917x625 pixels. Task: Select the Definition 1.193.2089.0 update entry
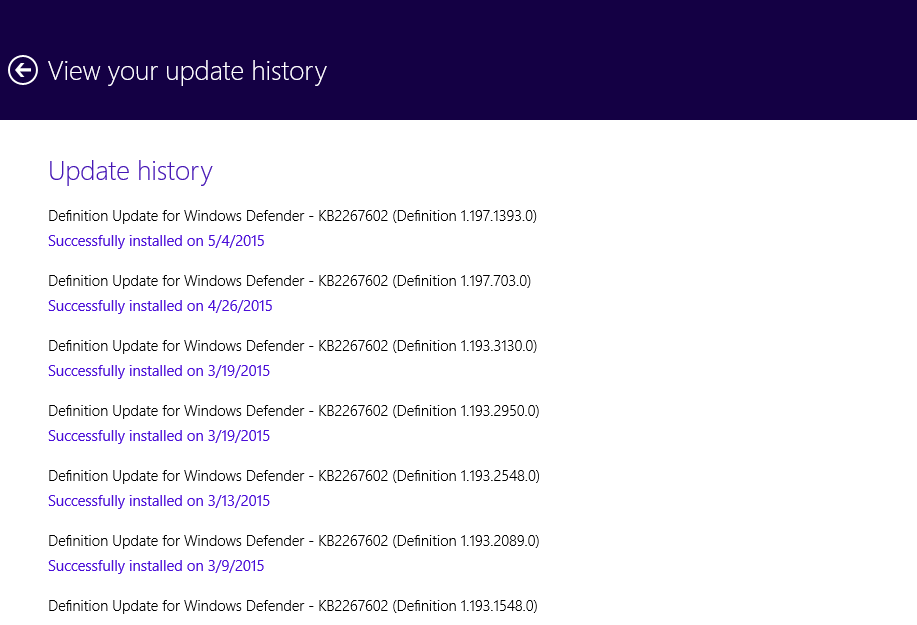294,540
